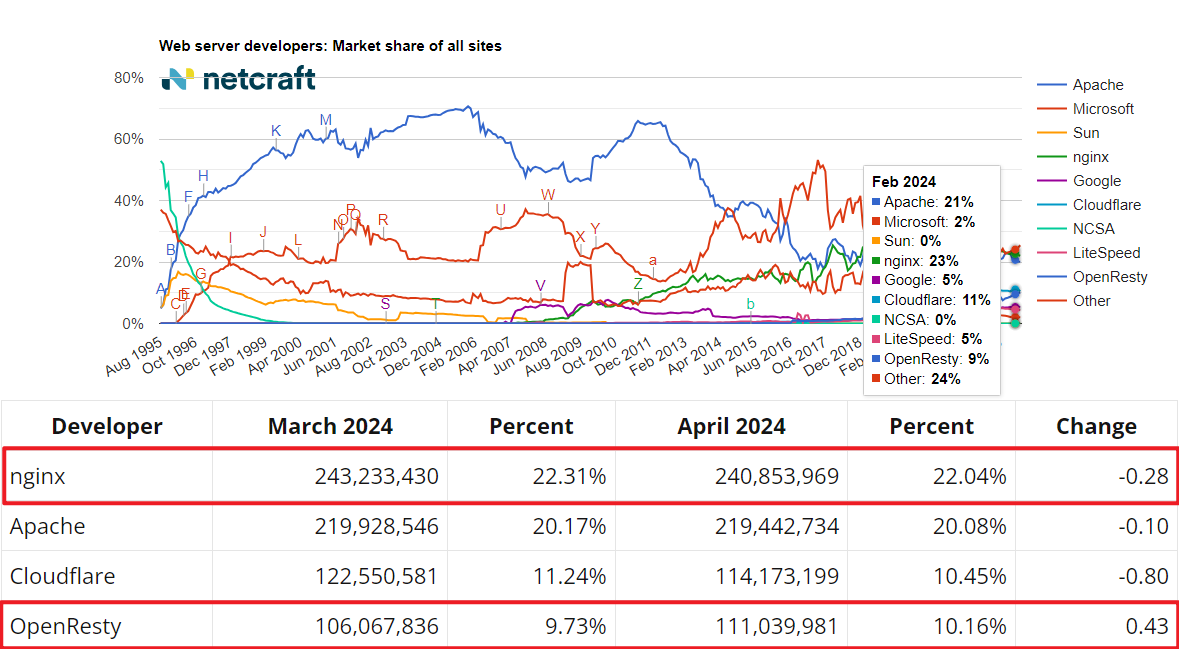Click annotation marker K on the chart
Image resolution: width=1179 pixels, height=649 pixels.
click(276, 131)
